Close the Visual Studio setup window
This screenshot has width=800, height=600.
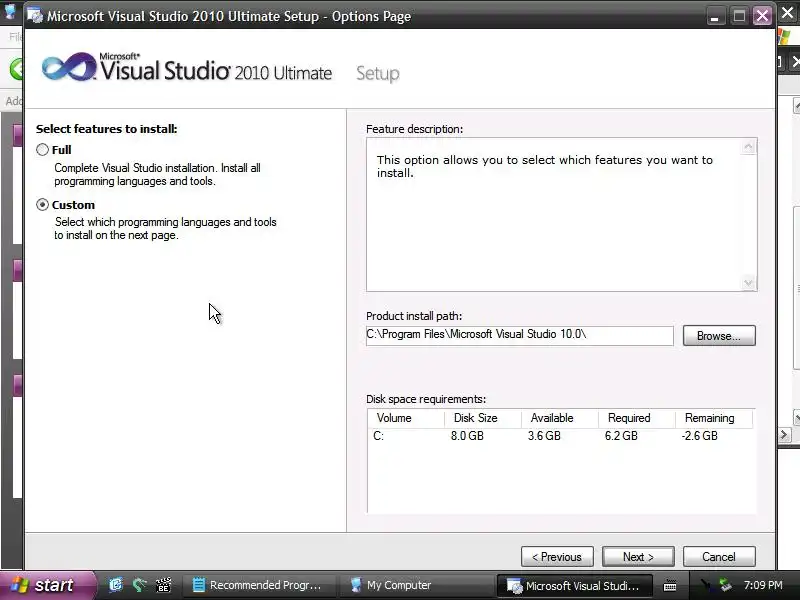(762, 16)
